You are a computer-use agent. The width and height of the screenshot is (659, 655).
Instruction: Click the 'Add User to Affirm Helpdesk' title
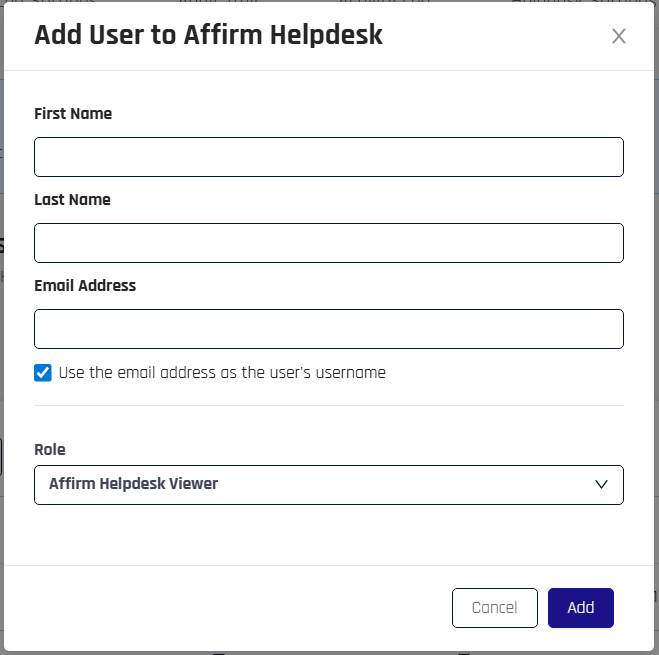point(208,36)
